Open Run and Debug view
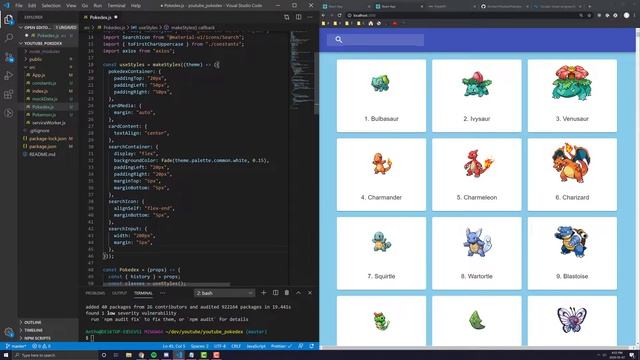Screen dimensions: 640x360 tap(9, 76)
